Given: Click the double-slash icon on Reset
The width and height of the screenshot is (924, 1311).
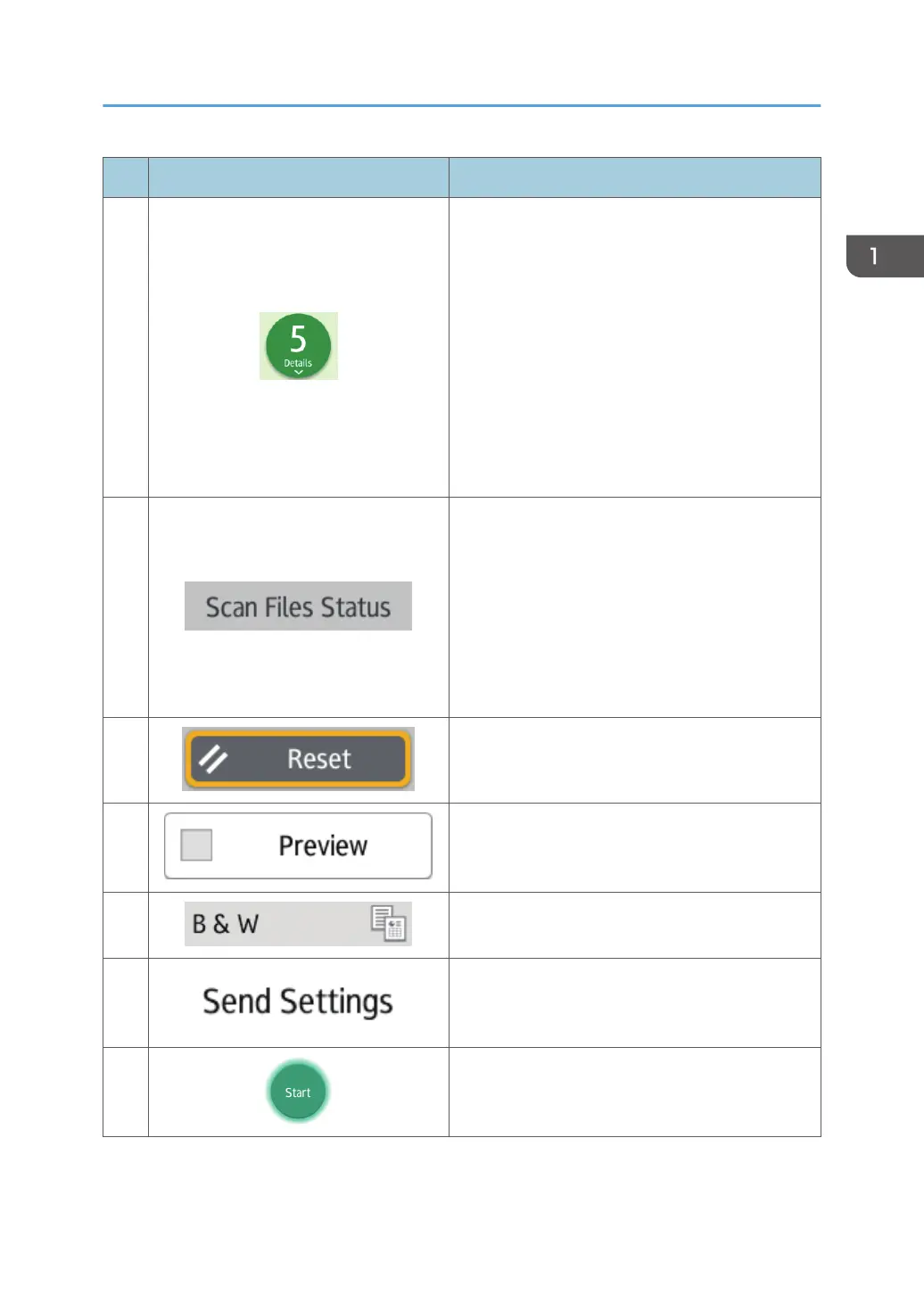Looking at the screenshot, I should pyautogui.click(x=213, y=759).
